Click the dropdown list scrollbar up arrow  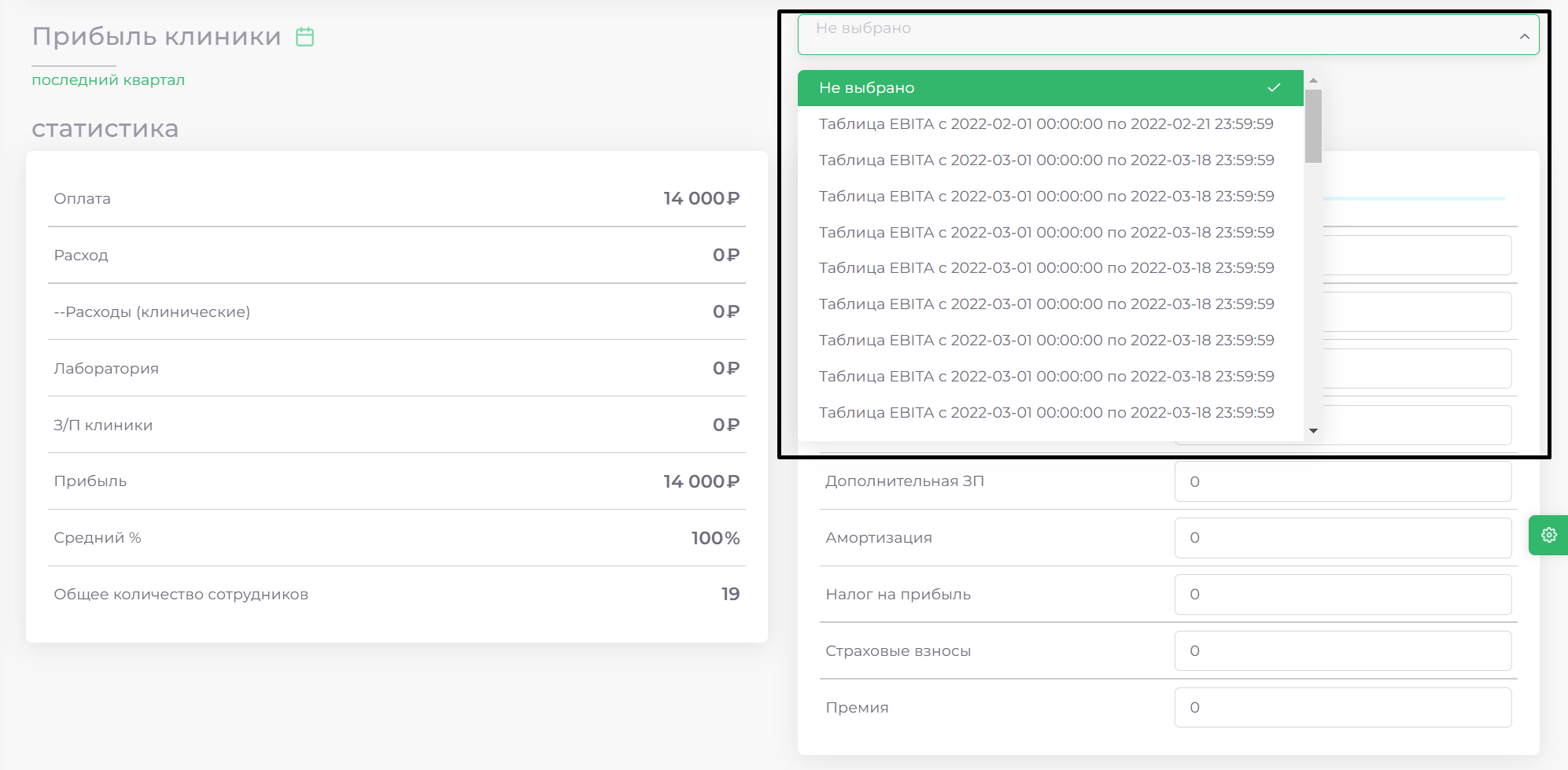tap(1313, 80)
